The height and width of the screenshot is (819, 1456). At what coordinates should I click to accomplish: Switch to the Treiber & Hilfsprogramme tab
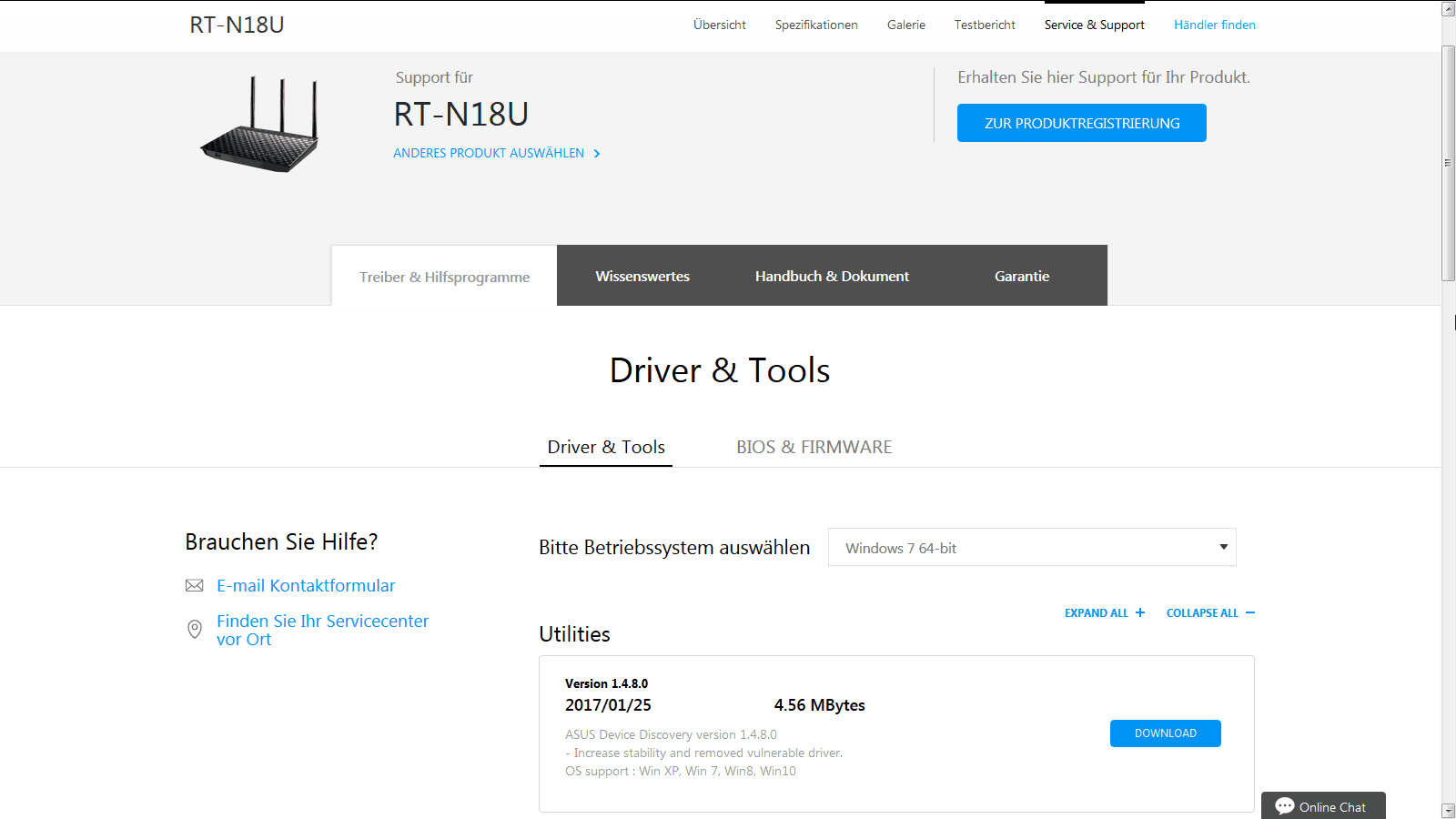tap(444, 276)
